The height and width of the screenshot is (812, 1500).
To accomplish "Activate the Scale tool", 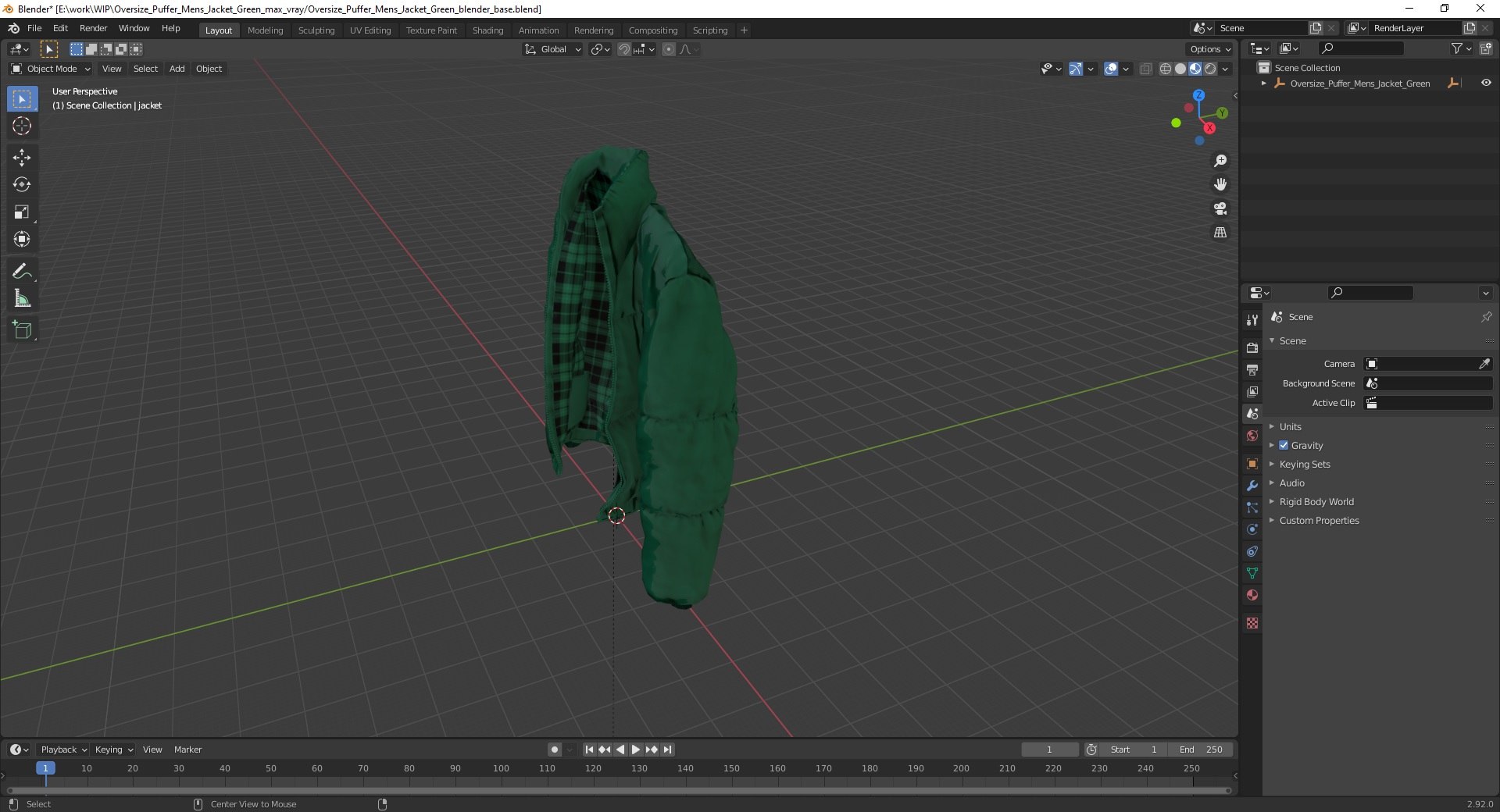I will [x=22, y=212].
